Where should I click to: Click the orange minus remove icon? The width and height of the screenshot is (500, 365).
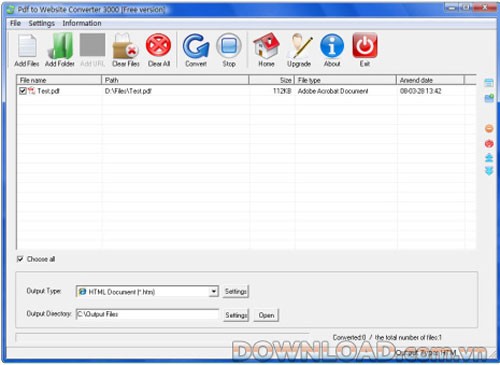(489, 128)
